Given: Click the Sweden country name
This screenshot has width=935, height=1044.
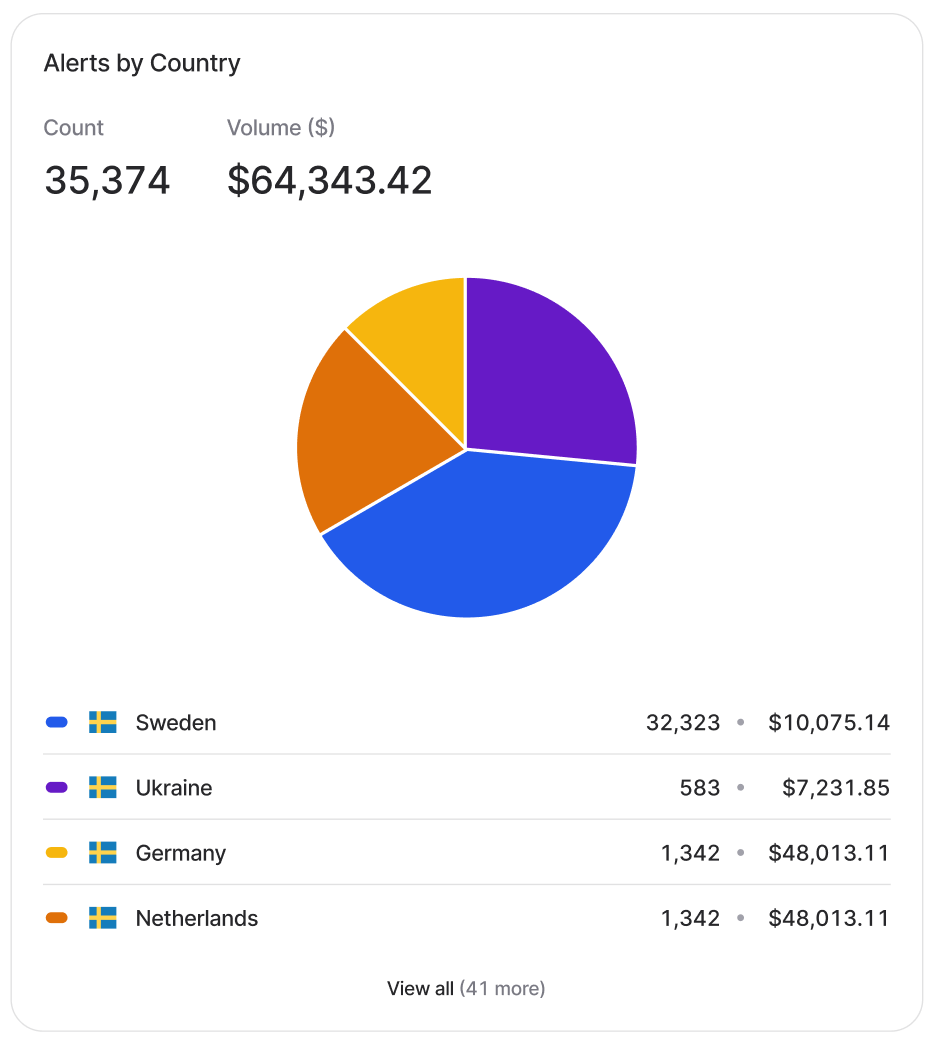Looking at the screenshot, I should click(176, 722).
